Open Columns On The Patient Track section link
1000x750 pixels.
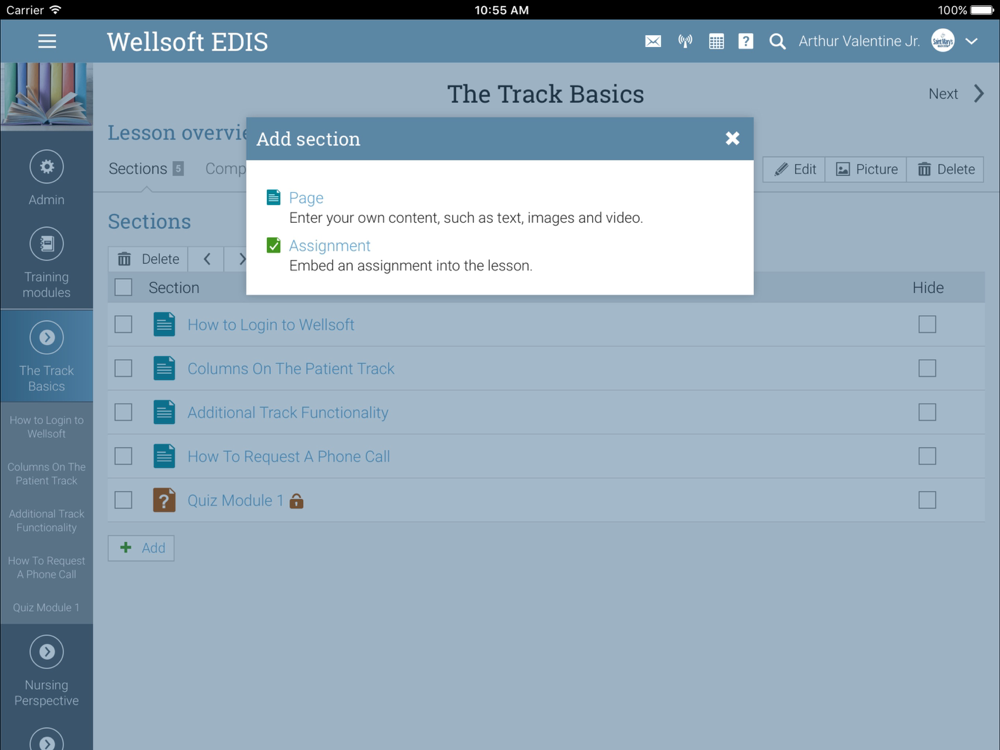(291, 369)
